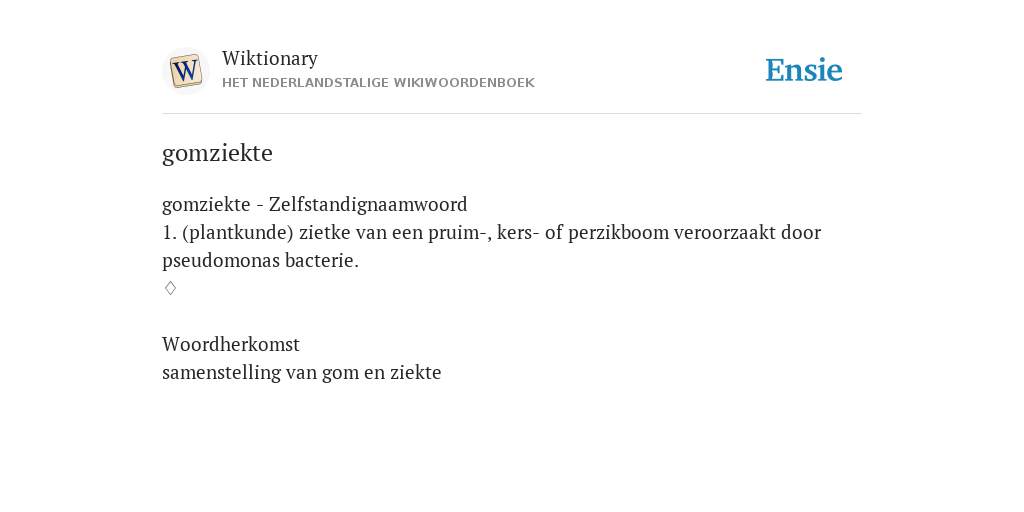The image size is (1024, 512).
Task: Click the word (plantkunde) in the definition
Action: pyautogui.click(x=238, y=232)
